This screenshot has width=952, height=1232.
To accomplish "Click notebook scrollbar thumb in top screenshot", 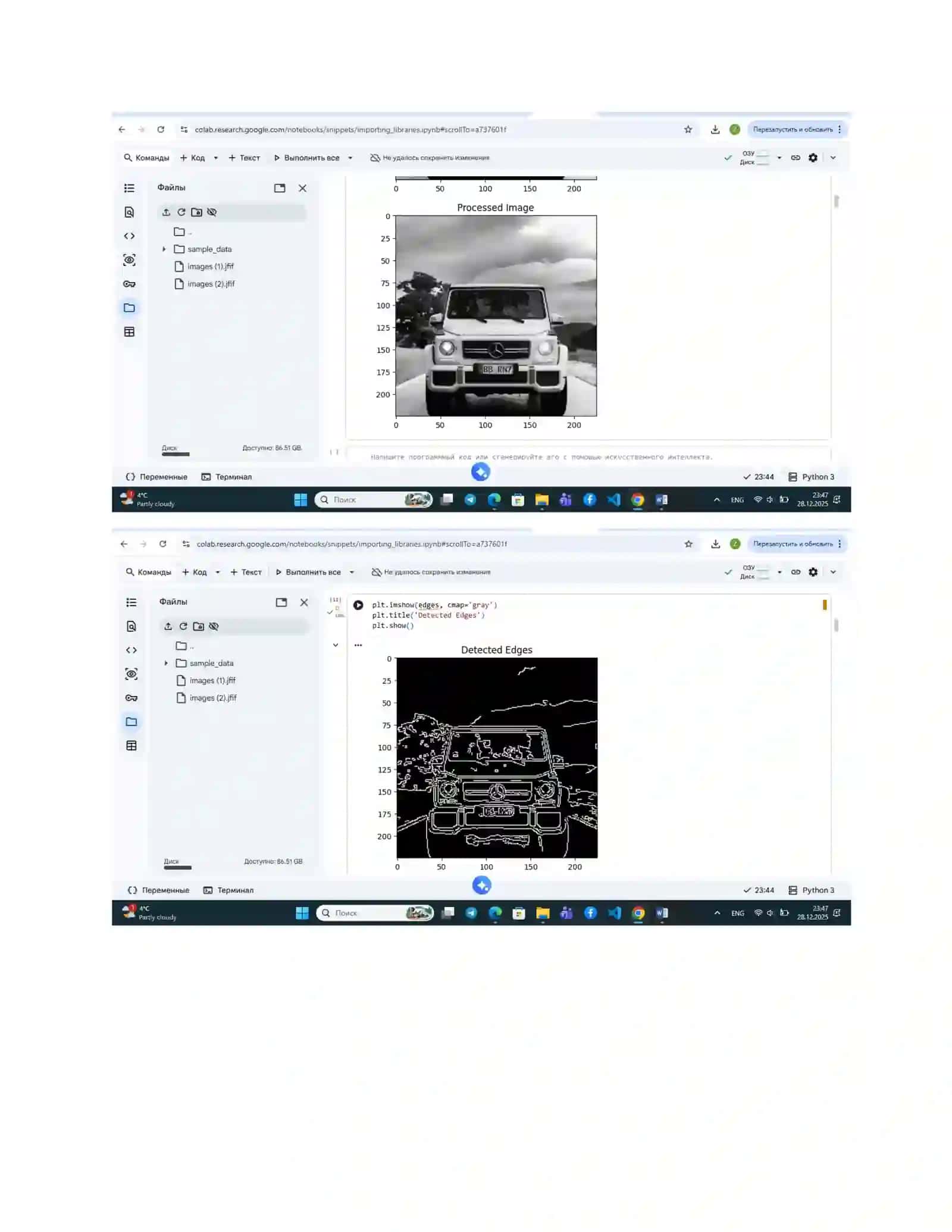I will [x=836, y=201].
